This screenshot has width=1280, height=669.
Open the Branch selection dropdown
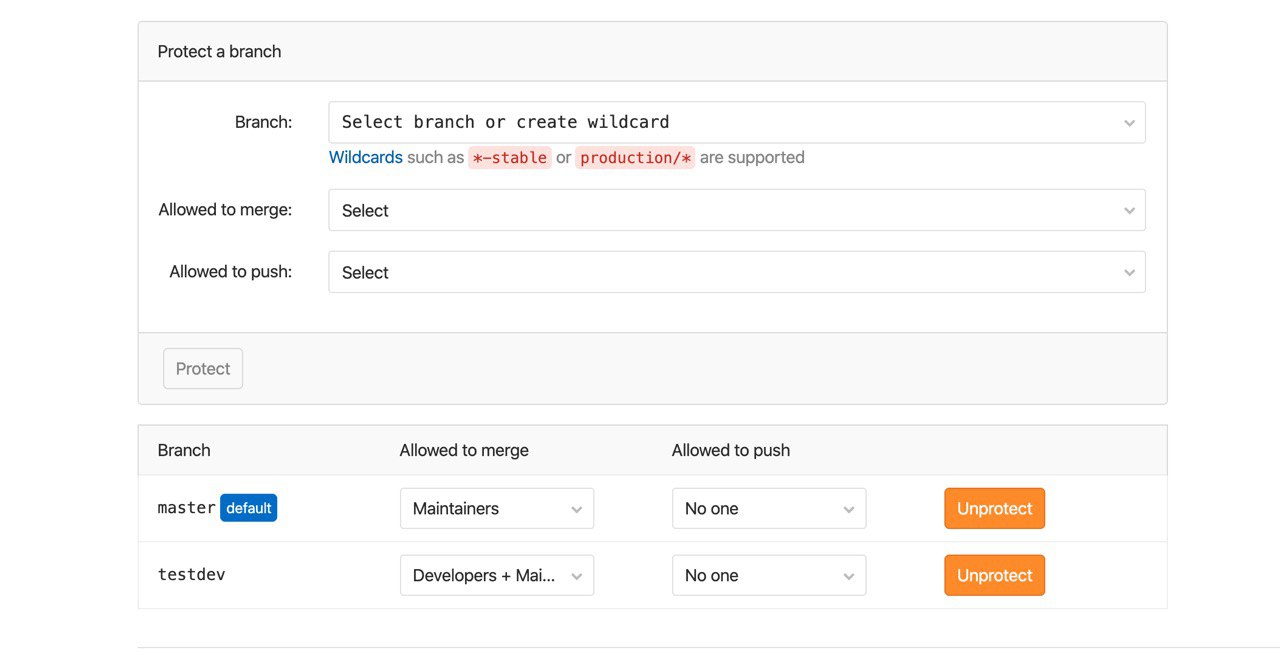point(737,122)
